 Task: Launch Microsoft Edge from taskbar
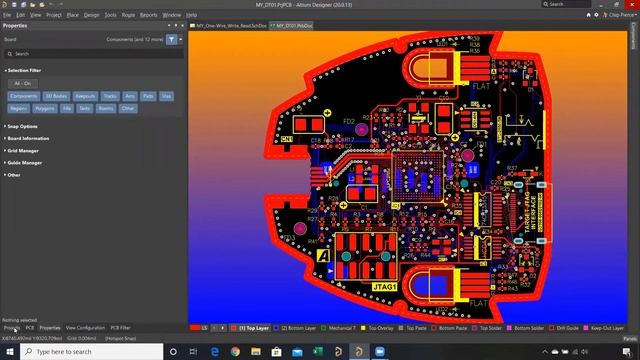(x=215, y=351)
